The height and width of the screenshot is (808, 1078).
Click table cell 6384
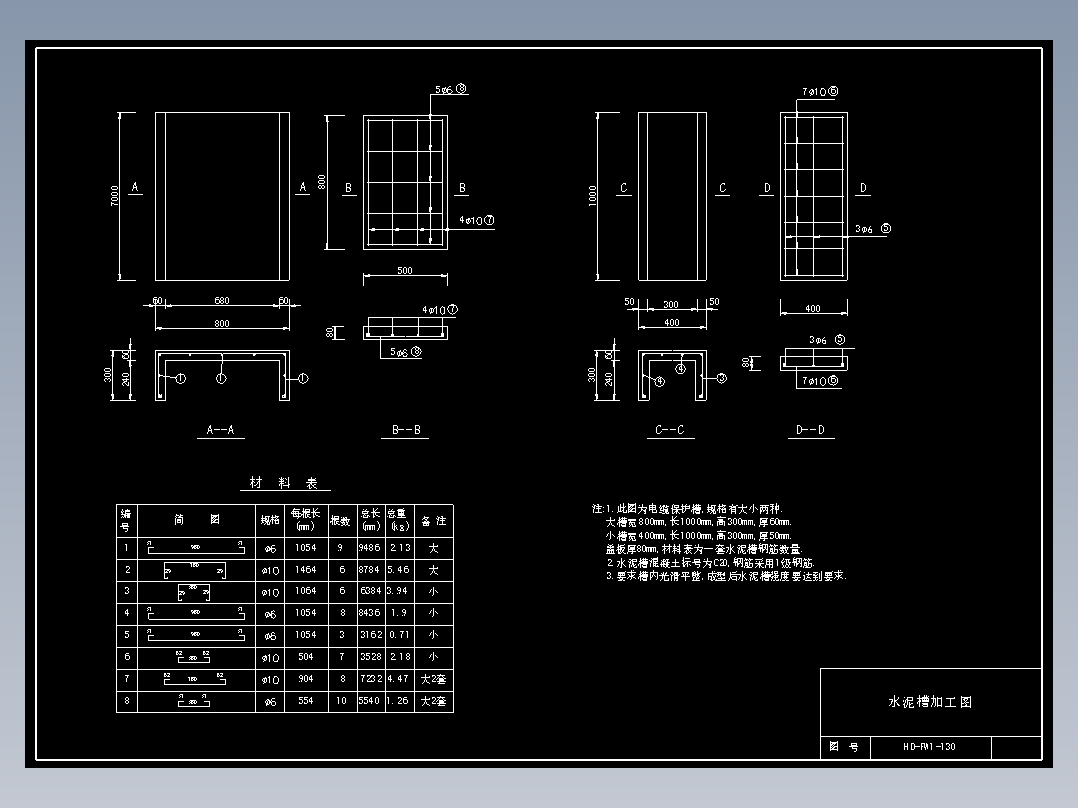coord(371,591)
